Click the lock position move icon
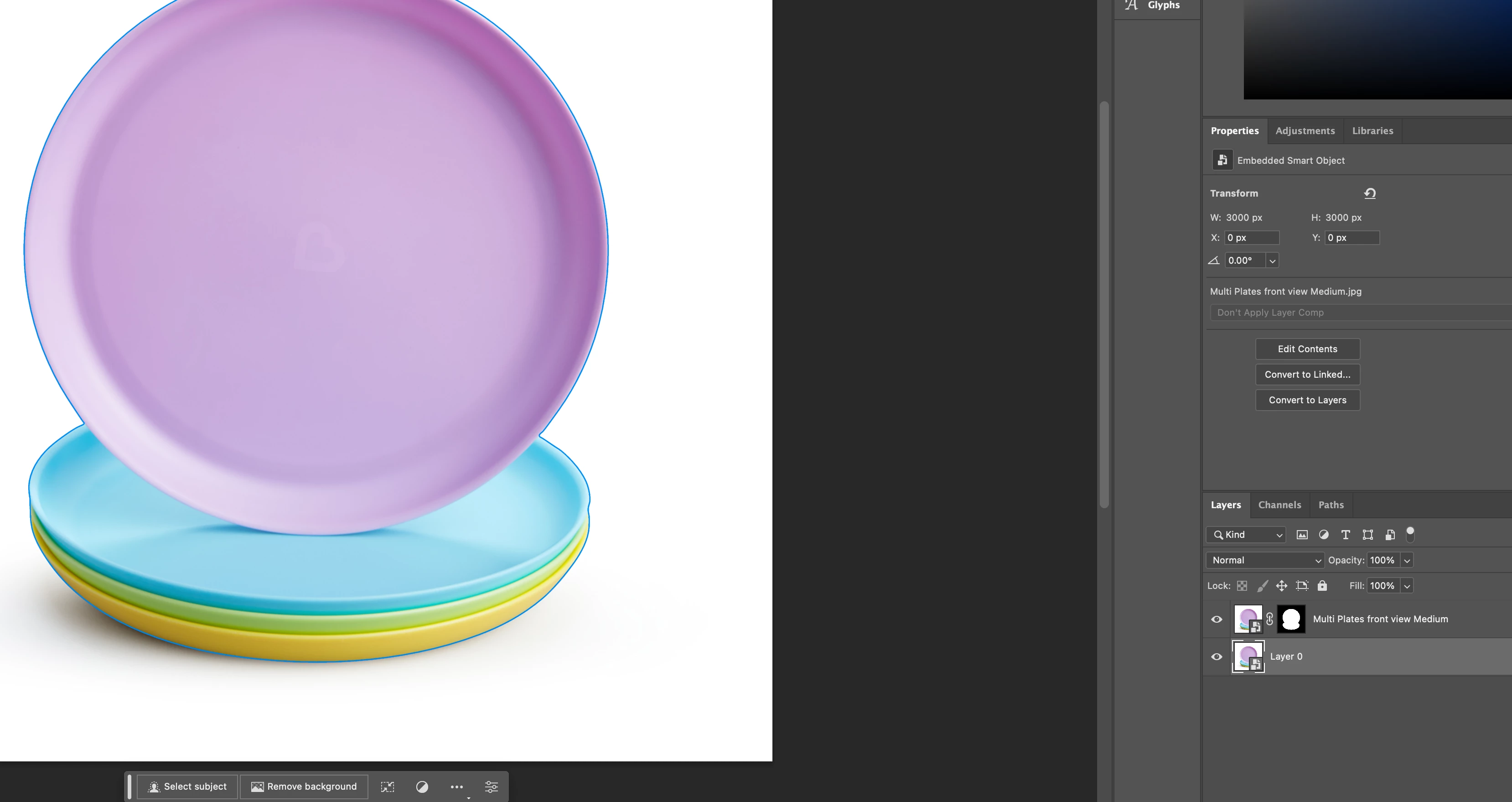1512x802 pixels. click(x=1281, y=585)
